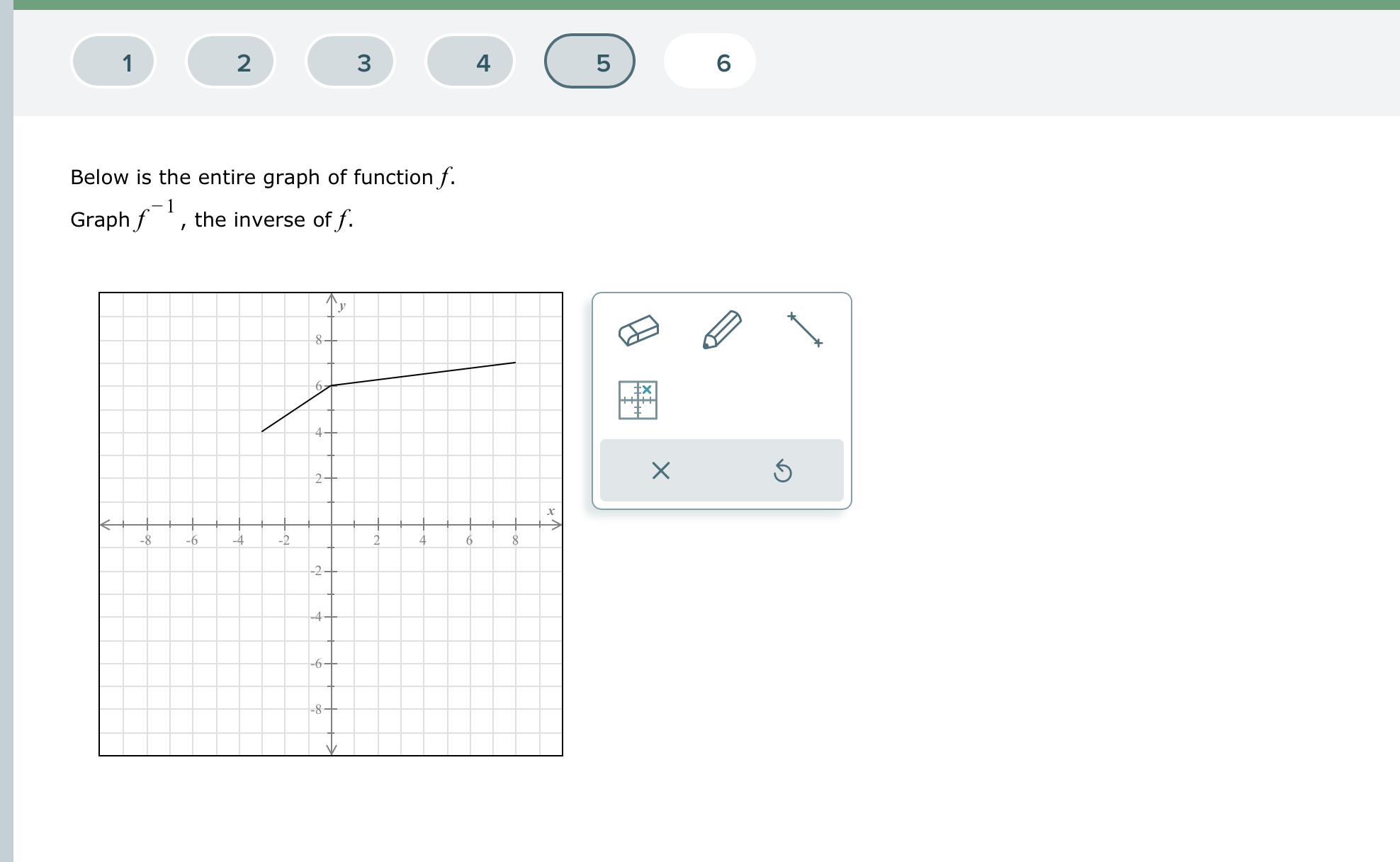Viewport: 1400px width, 862px height.
Task: Switch to question 1
Action: [x=113, y=62]
